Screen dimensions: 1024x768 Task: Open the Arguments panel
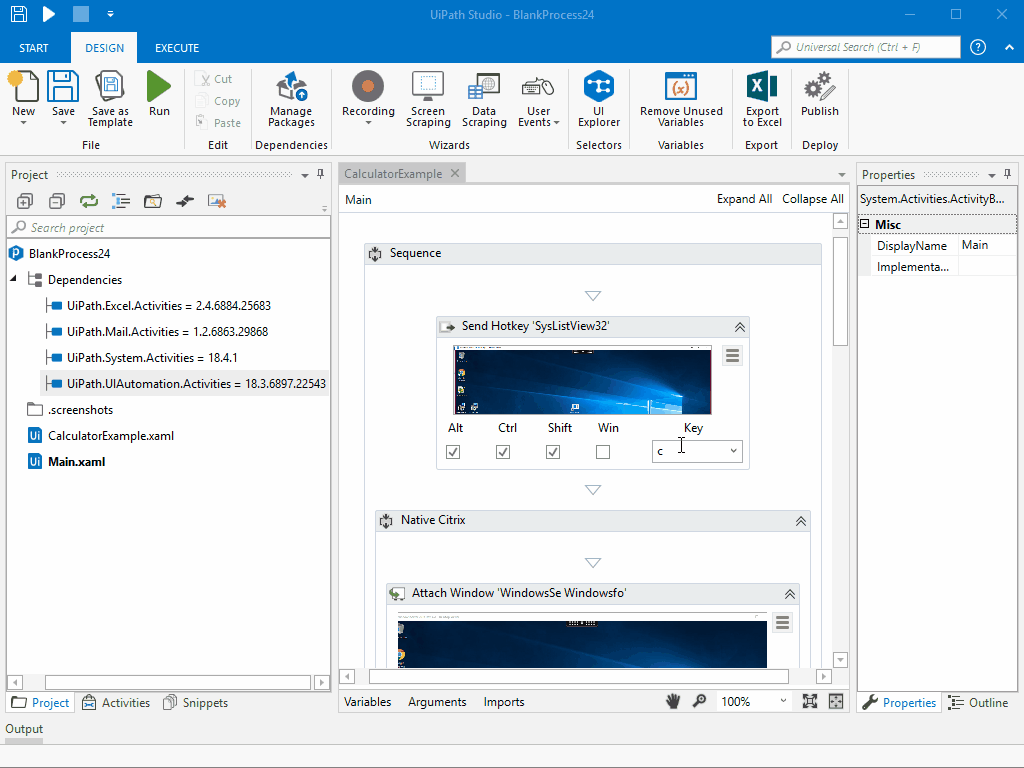point(437,701)
